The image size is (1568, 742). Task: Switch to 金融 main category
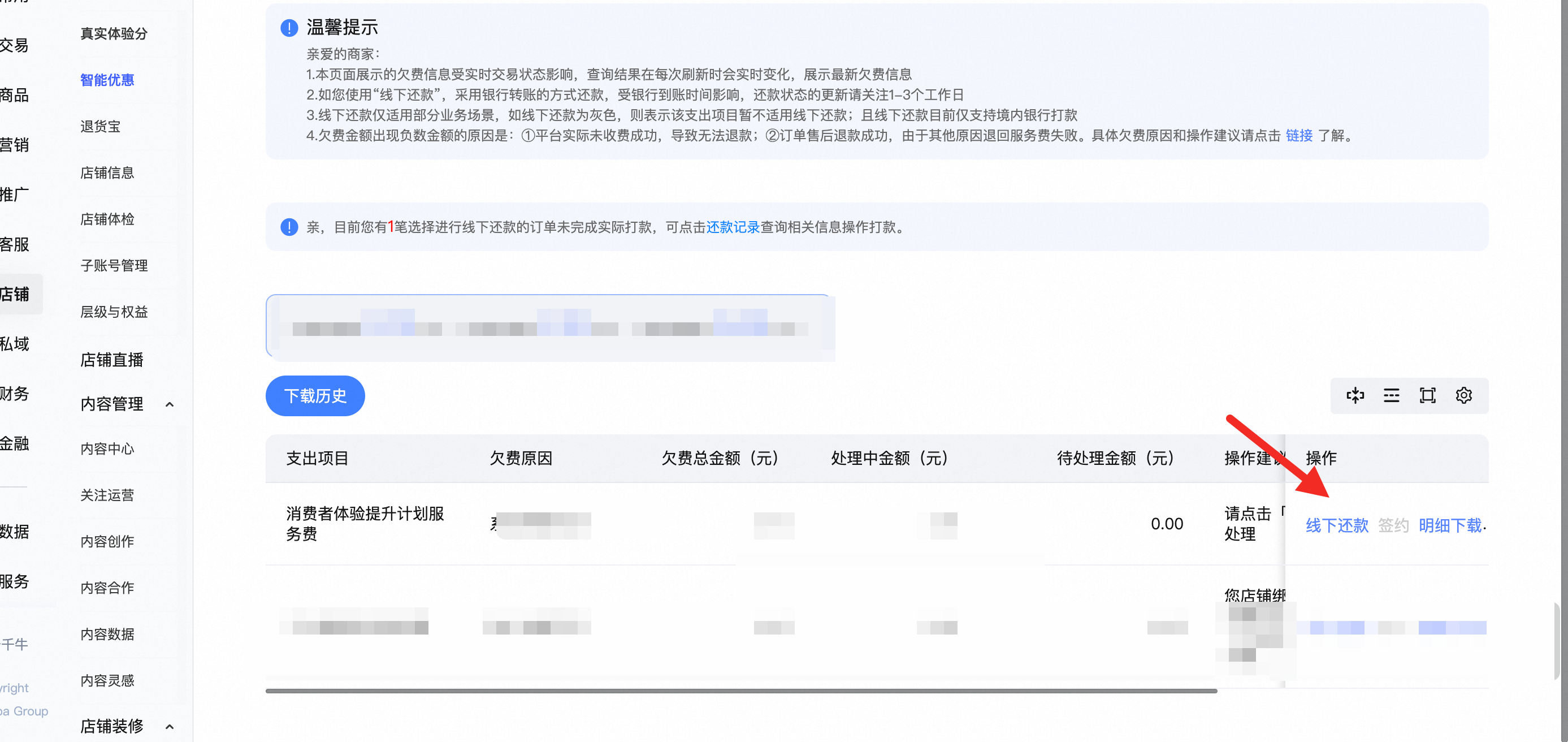tap(15, 443)
